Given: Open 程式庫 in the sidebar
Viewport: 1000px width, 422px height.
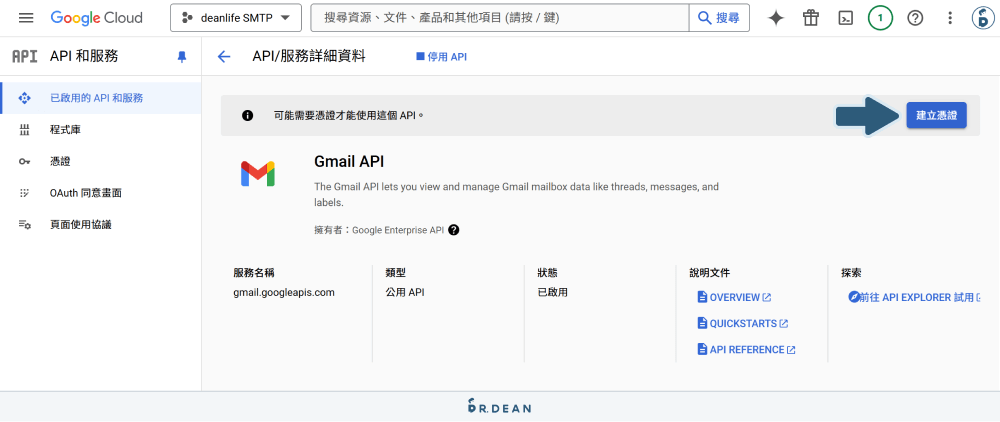Looking at the screenshot, I should tap(101, 130).
